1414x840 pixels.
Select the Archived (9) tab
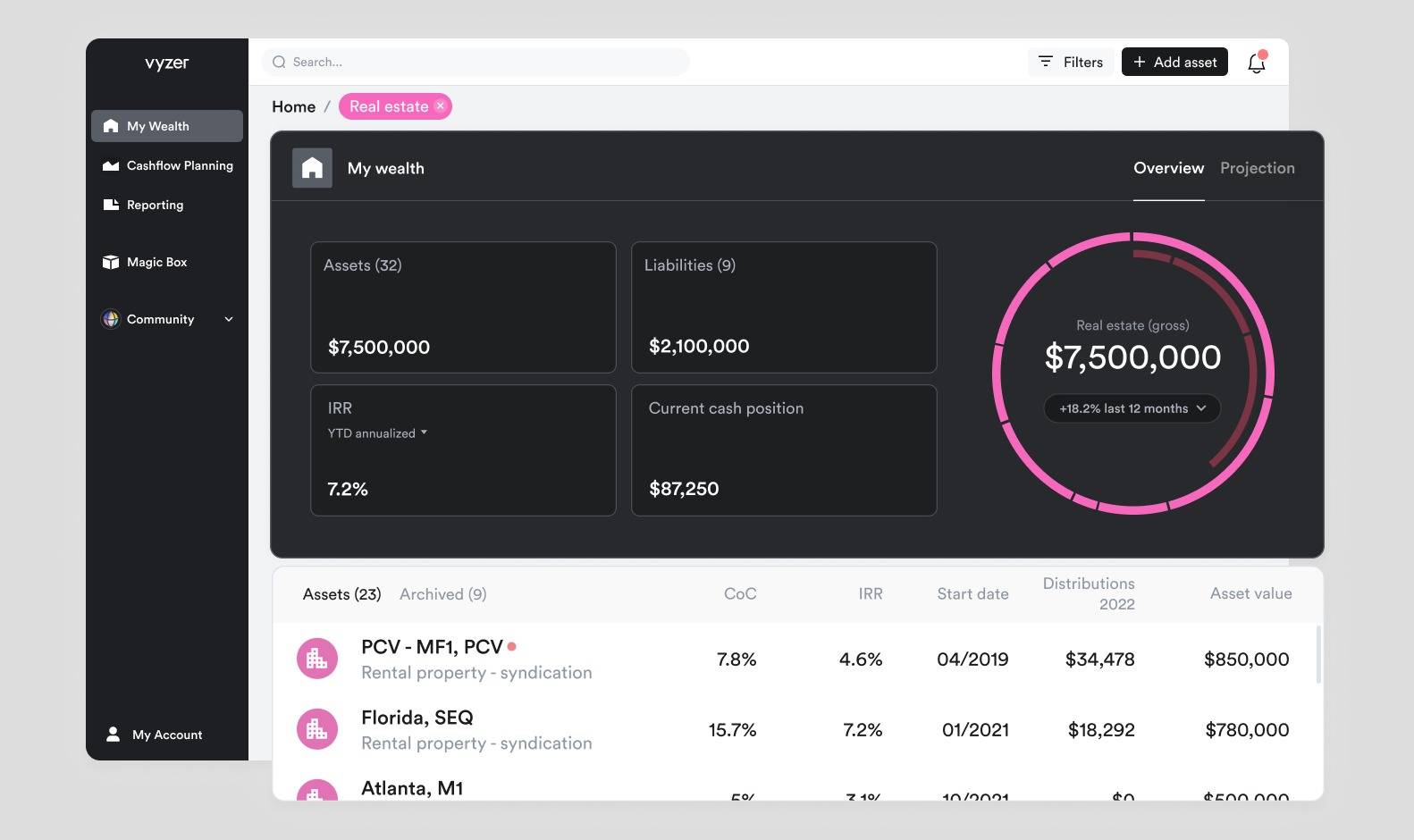coord(442,594)
